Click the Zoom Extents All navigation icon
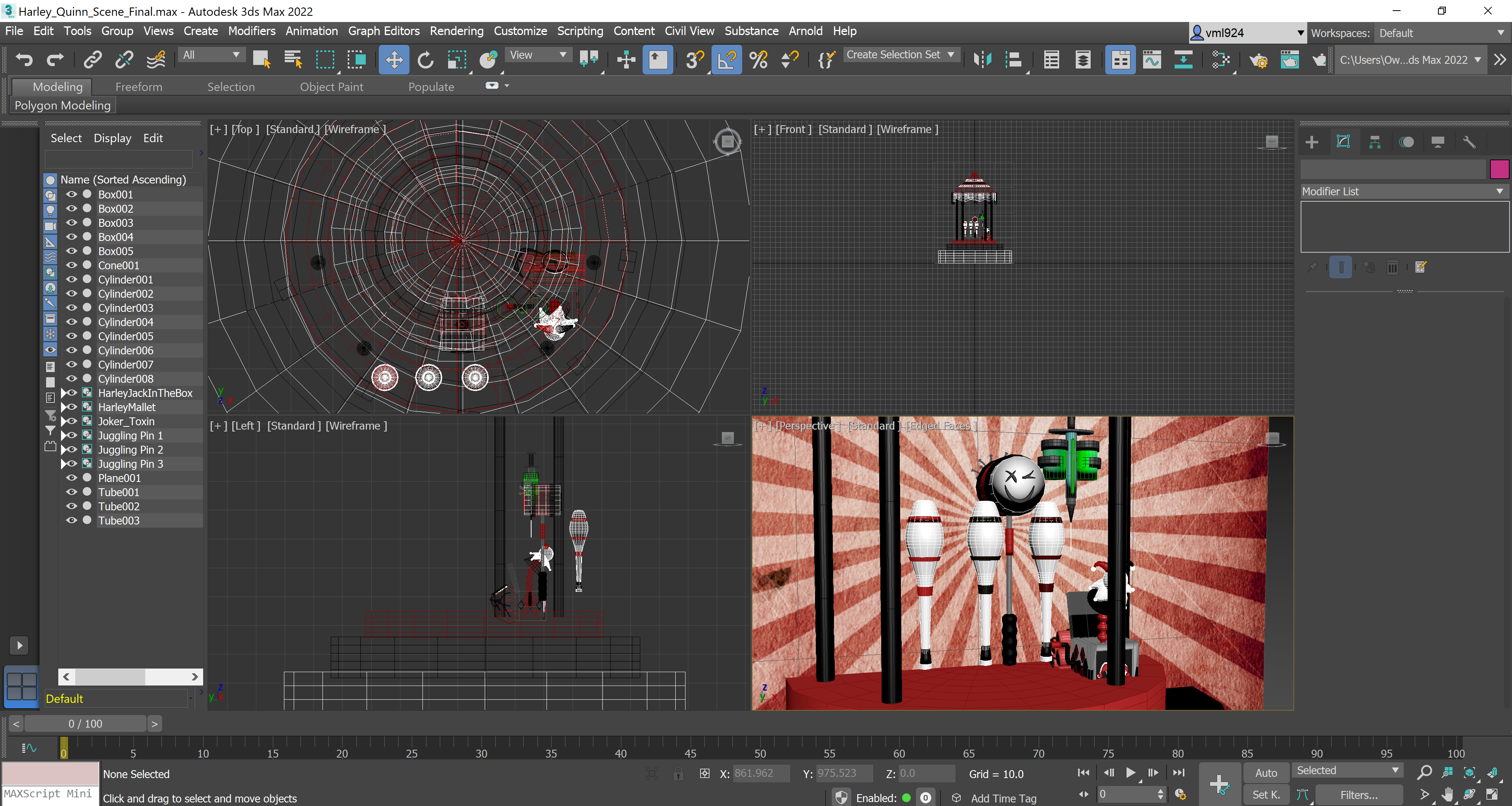This screenshot has width=1512, height=806. 1493,773
